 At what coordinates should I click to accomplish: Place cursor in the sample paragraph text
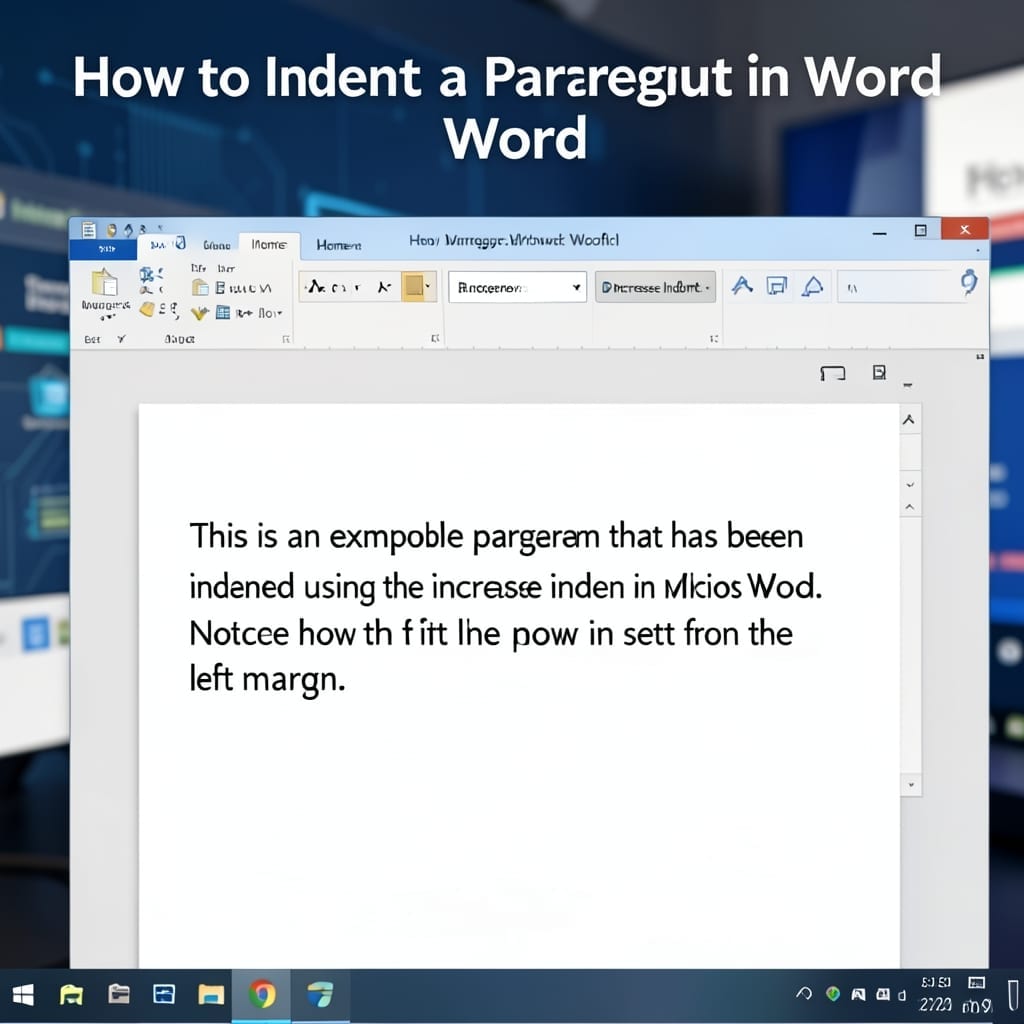(505, 609)
